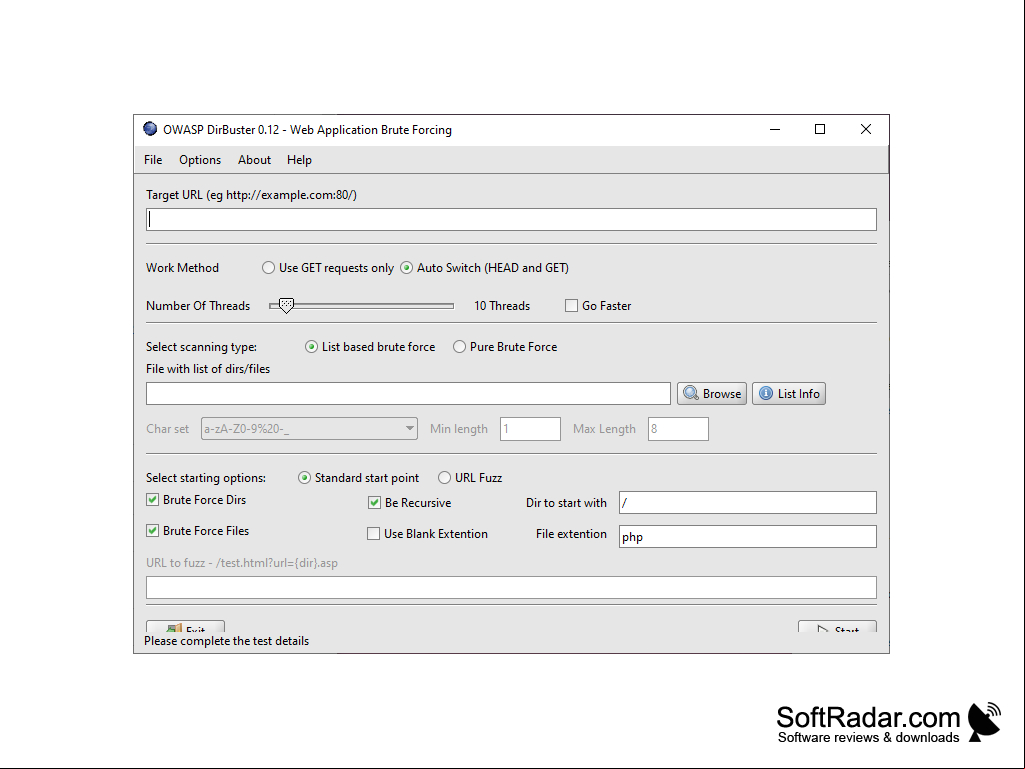Click the Min length field
This screenshot has height=769, width=1025.
point(530,429)
